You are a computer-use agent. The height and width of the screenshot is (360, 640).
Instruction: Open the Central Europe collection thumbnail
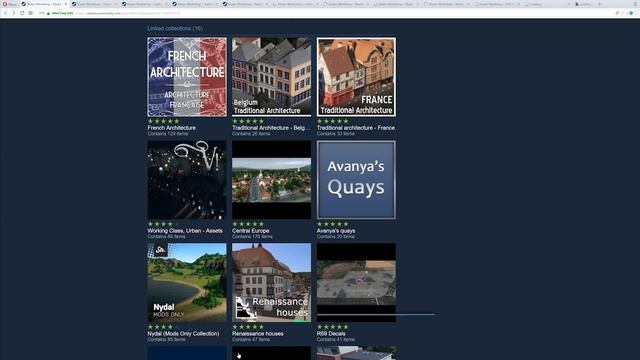point(271,180)
